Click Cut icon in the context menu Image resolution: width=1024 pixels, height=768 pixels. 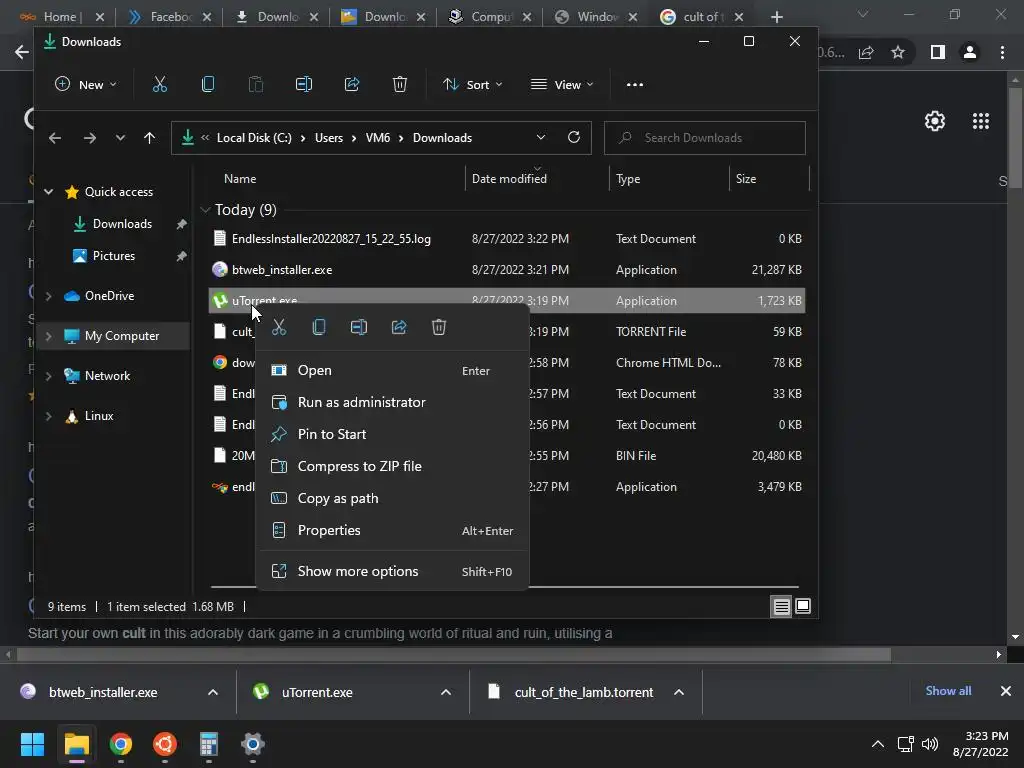coord(279,327)
